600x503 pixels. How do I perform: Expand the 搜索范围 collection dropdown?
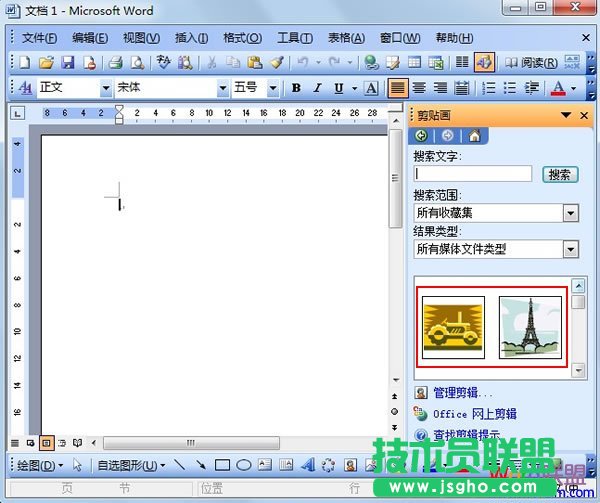pos(570,213)
